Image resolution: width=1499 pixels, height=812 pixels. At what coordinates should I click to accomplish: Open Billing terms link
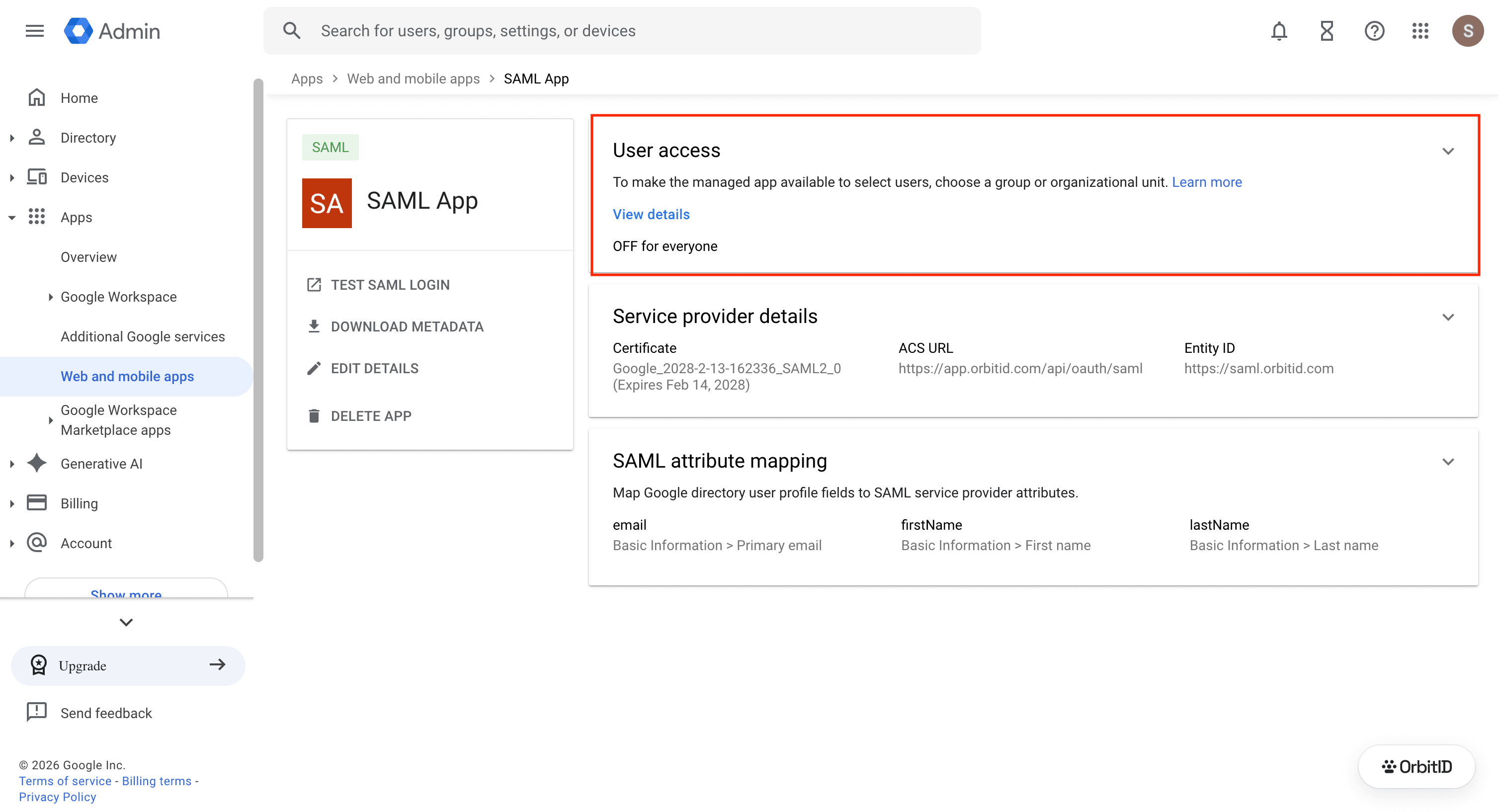click(157, 780)
